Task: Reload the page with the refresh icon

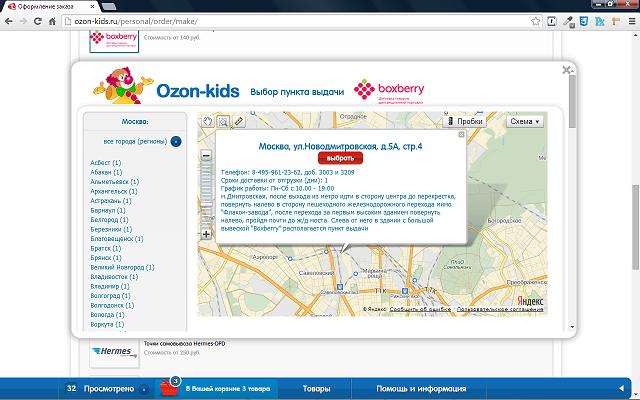Action: click(38, 21)
